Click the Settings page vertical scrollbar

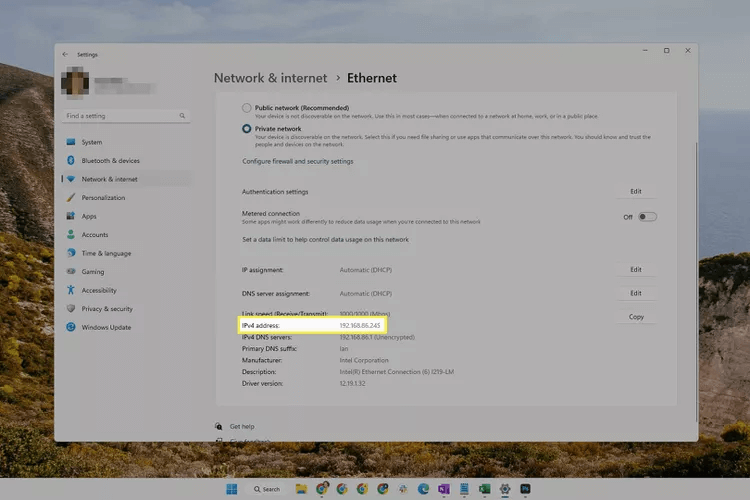696,282
